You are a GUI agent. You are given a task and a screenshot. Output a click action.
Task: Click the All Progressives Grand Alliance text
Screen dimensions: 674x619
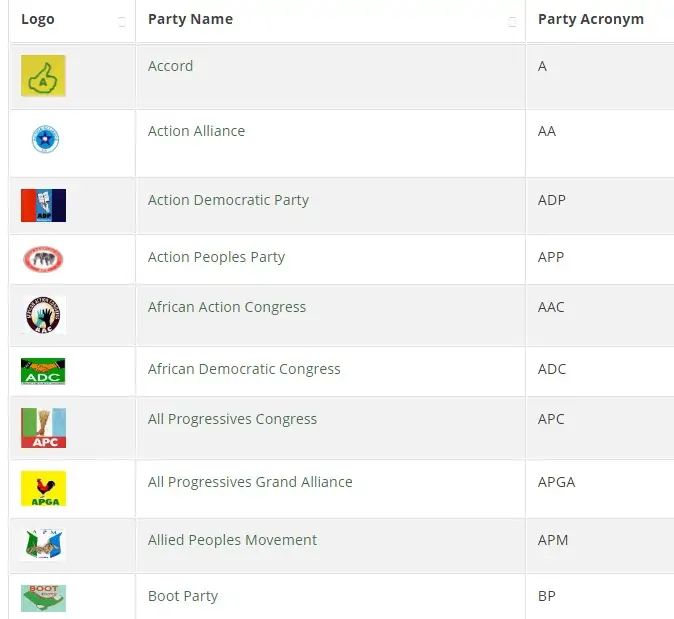[x=250, y=482]
